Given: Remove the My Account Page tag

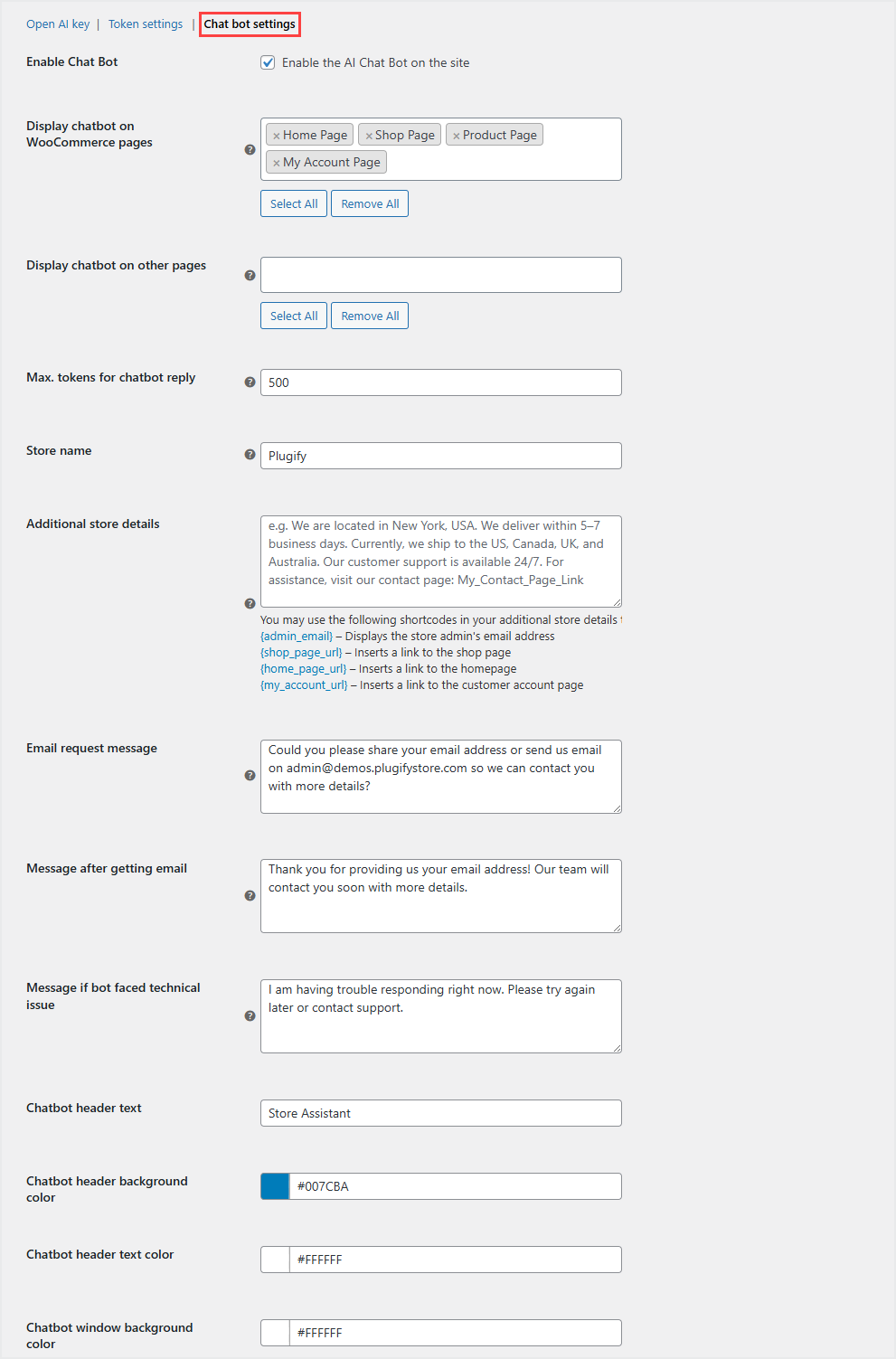Looking at the screenshot, I should 277,163.
